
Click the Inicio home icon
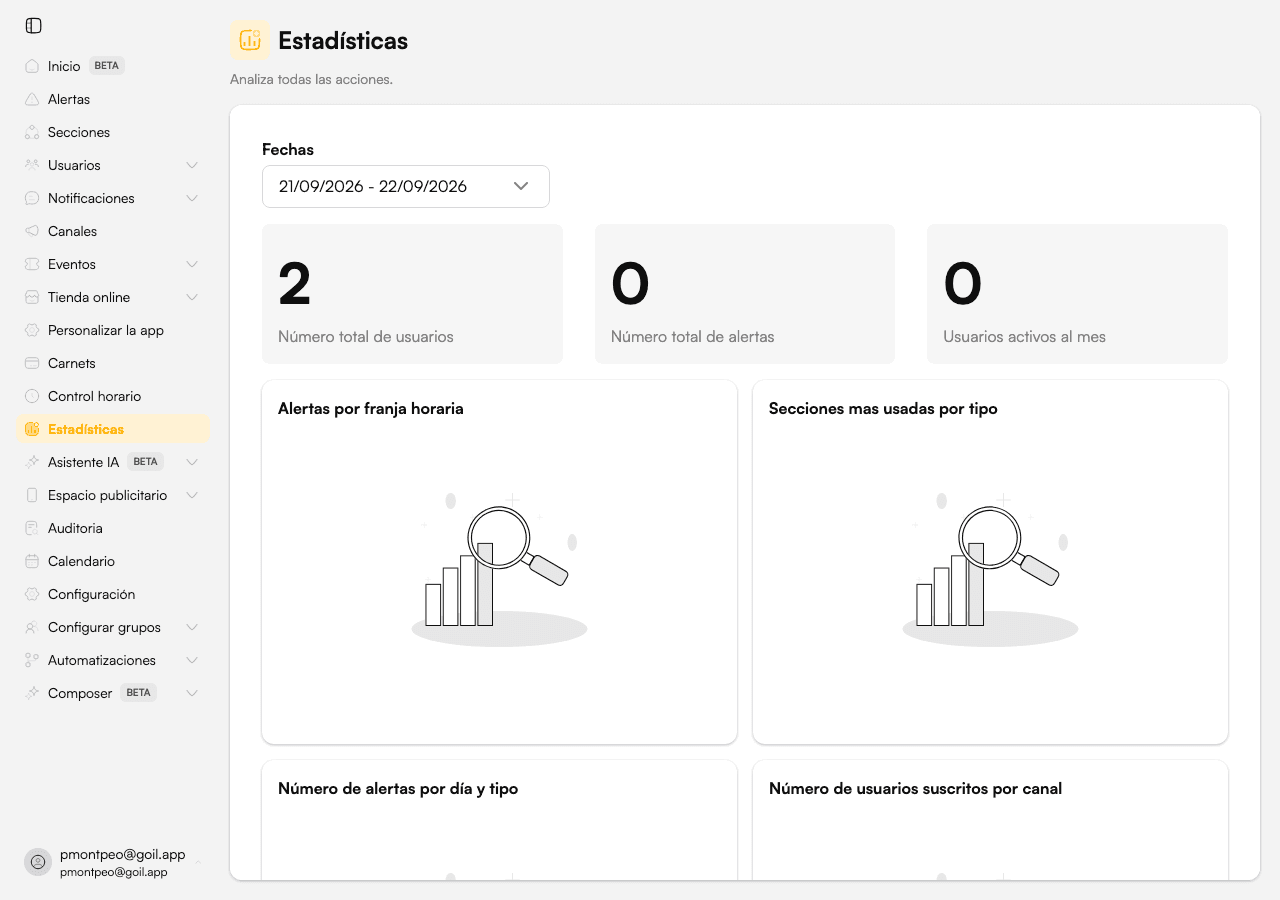coord(32,66)
